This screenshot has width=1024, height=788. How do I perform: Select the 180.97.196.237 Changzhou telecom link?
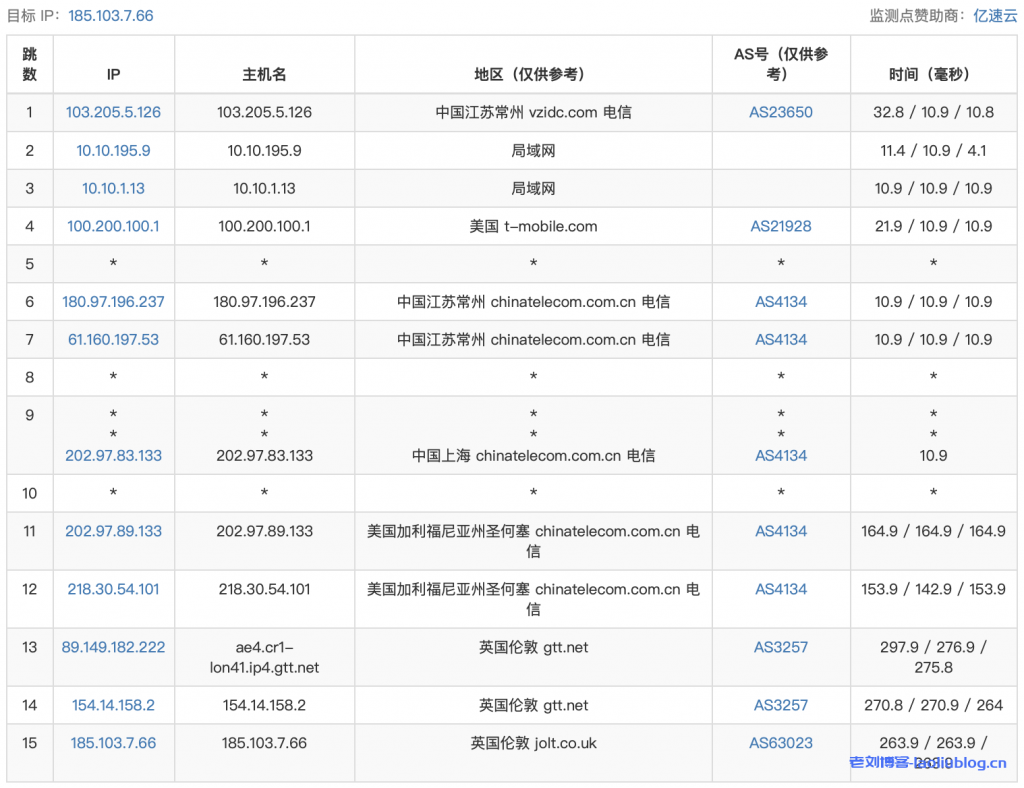[x=113, y=301]
